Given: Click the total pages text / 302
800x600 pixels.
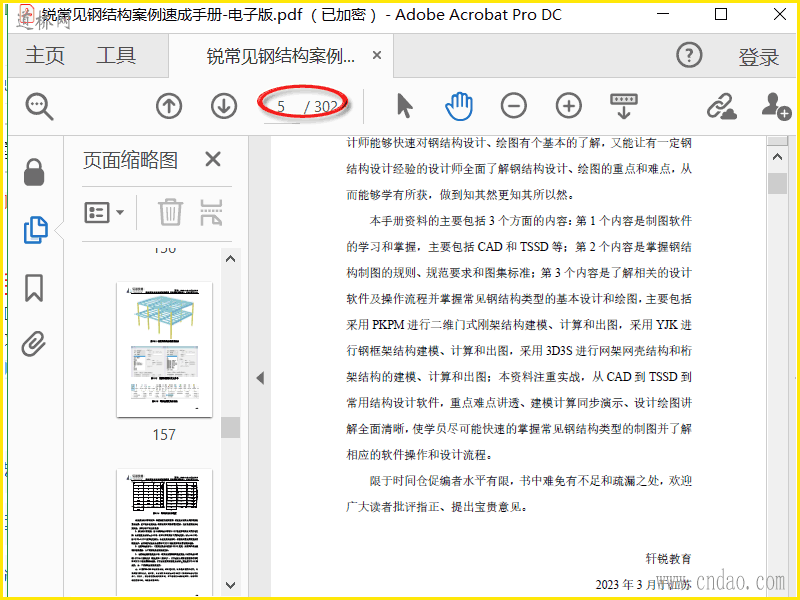Looking at the screenshot, I should [321, 107].
